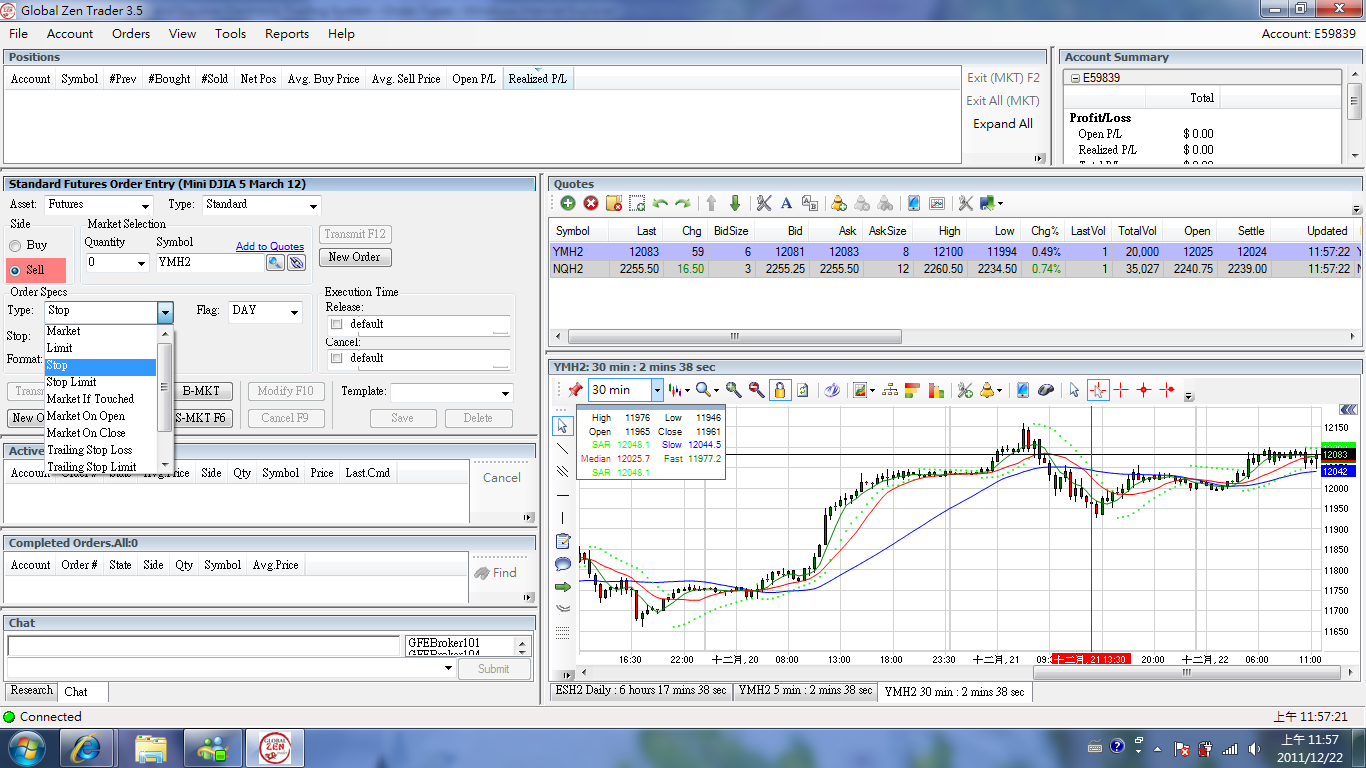Toggle the yellow padlock icon in chart toolbar
Image resolution: width=1366 pixels, height=768 pixels.
pyautogui.click(x=779, y=390)
